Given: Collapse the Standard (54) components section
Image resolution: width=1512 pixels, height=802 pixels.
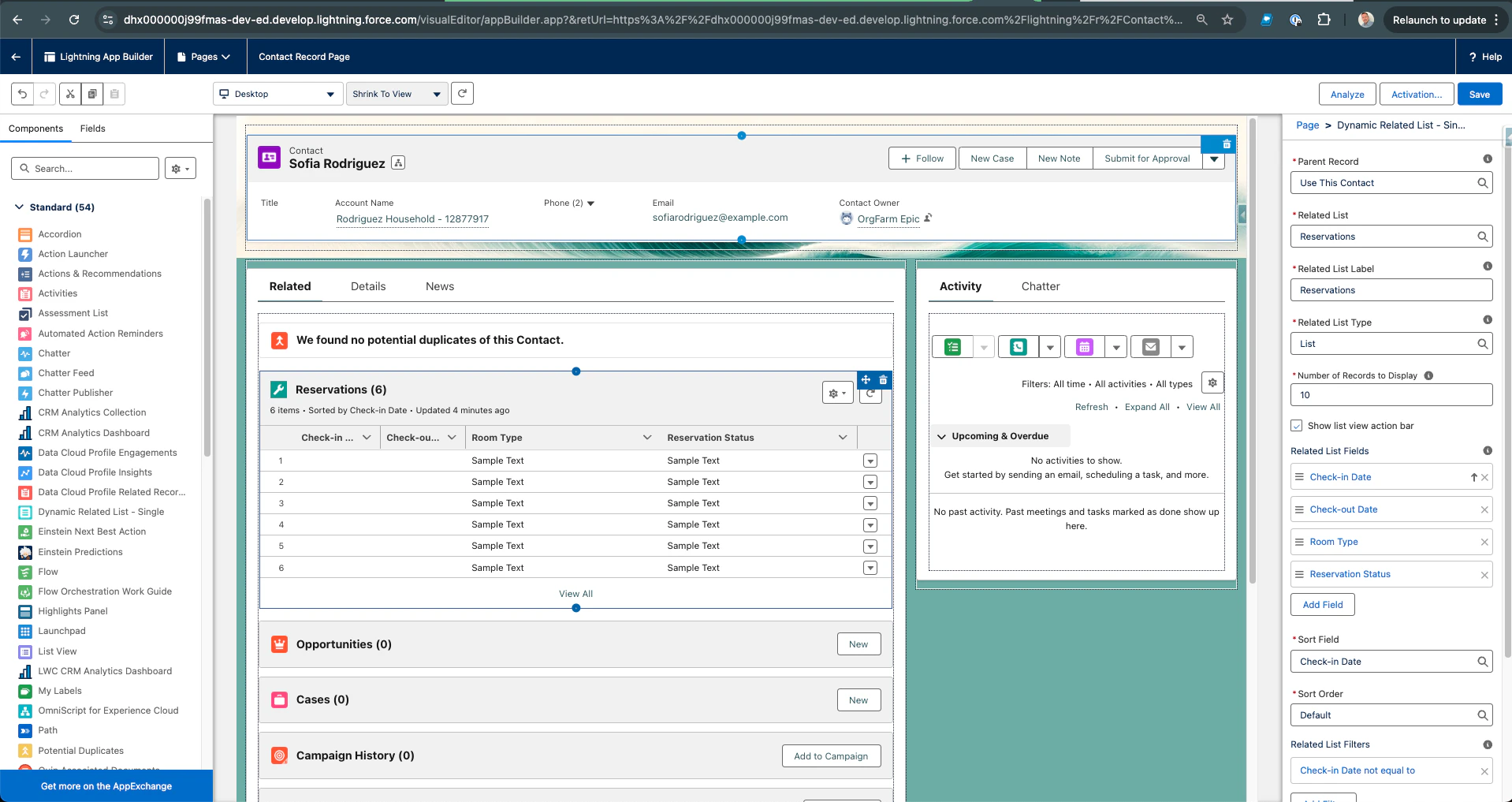Looking at the screenshot, I should point(19,207).
